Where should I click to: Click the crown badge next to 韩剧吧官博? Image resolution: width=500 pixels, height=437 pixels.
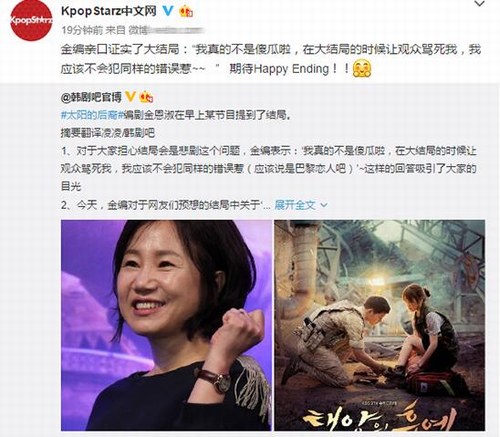pyautogui.click(x=146, y=97)
